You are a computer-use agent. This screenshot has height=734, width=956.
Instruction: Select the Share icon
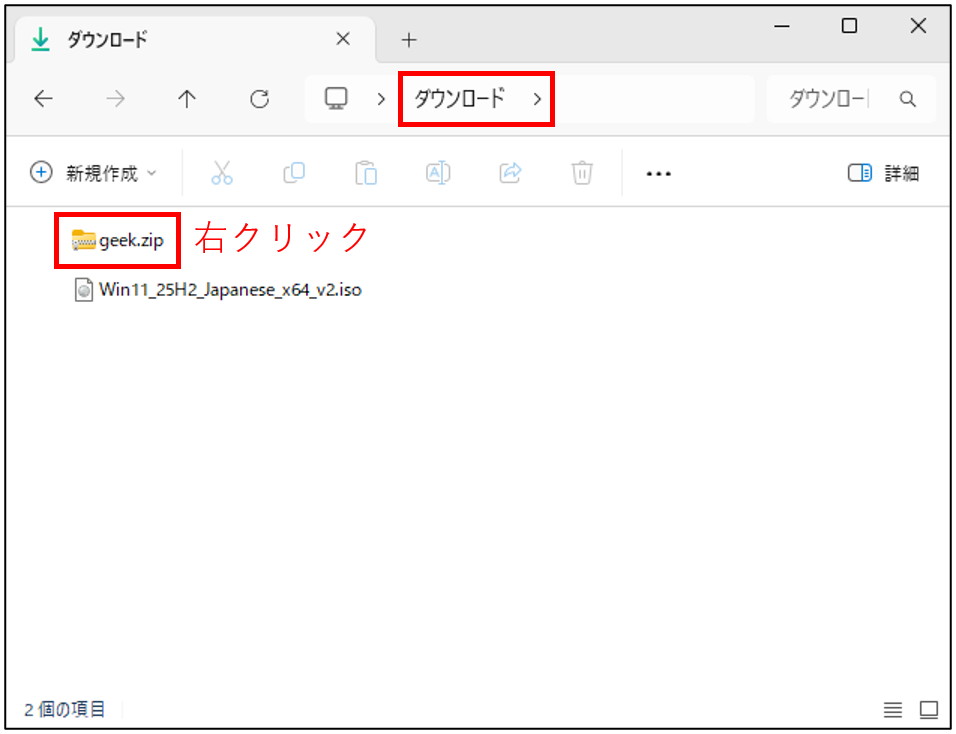(510, 172)
